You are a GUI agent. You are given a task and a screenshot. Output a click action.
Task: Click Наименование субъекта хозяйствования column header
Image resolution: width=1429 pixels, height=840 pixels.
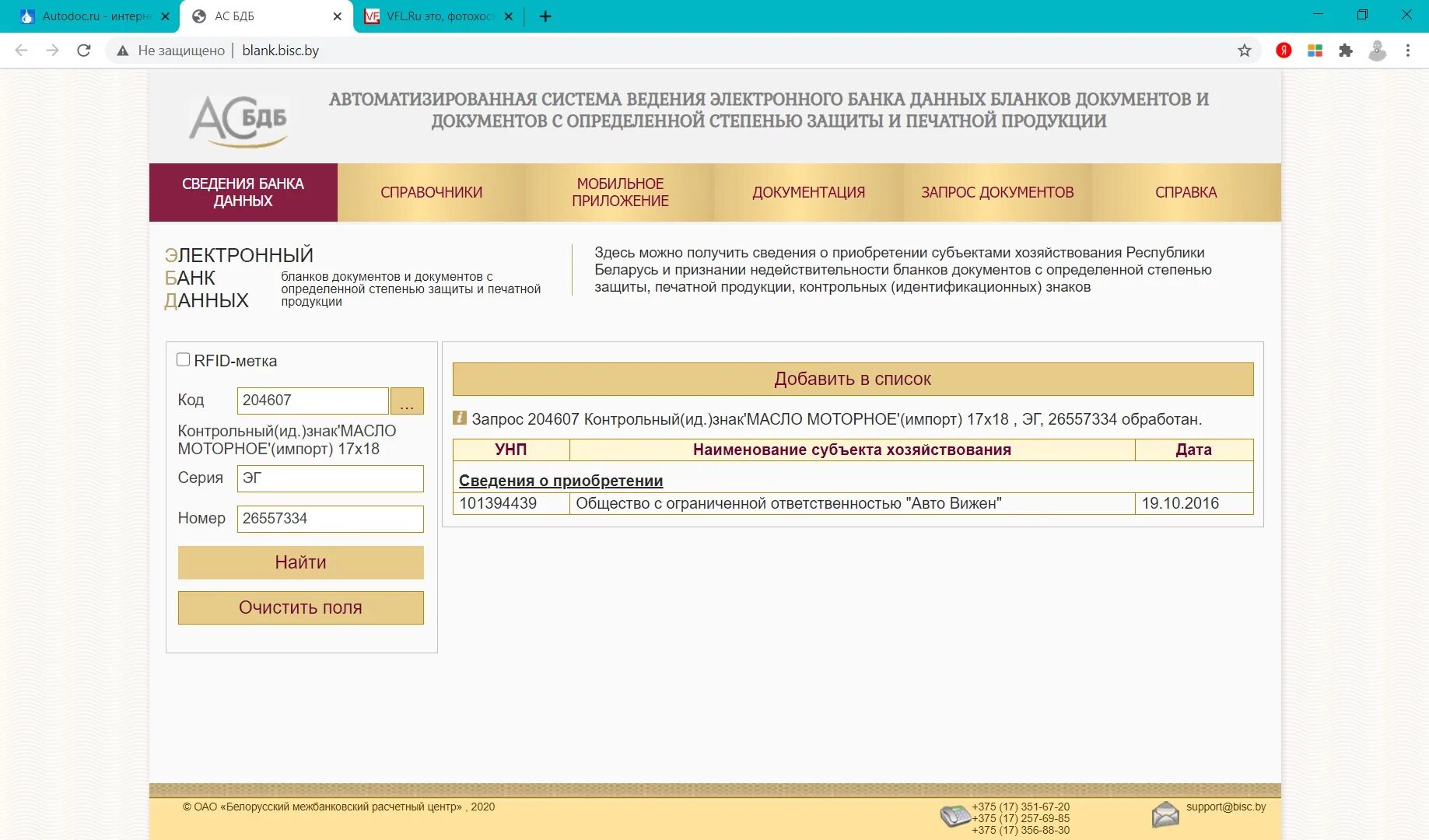(x=852, y=450)
